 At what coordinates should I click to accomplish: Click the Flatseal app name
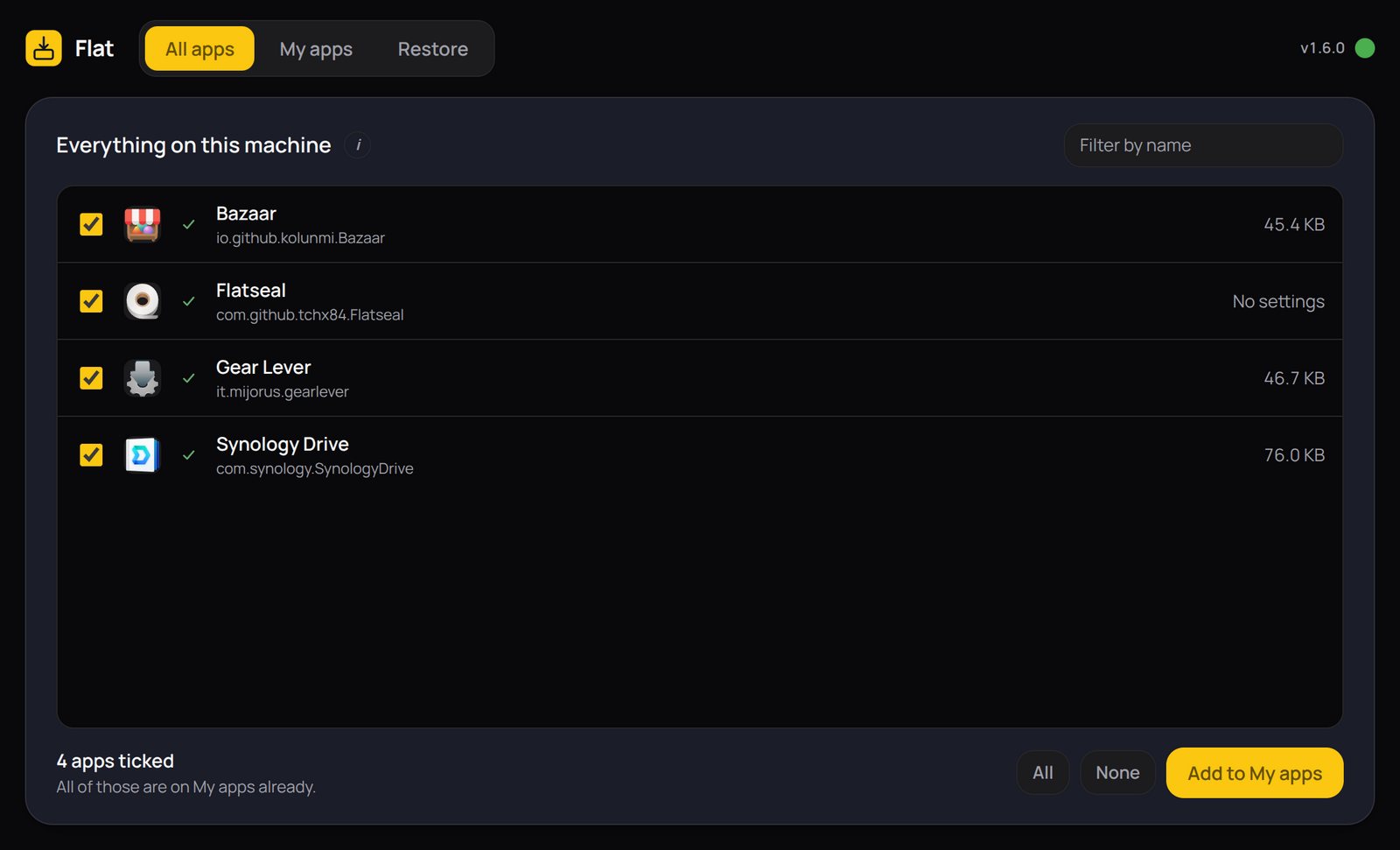click(x=251, y=291)
